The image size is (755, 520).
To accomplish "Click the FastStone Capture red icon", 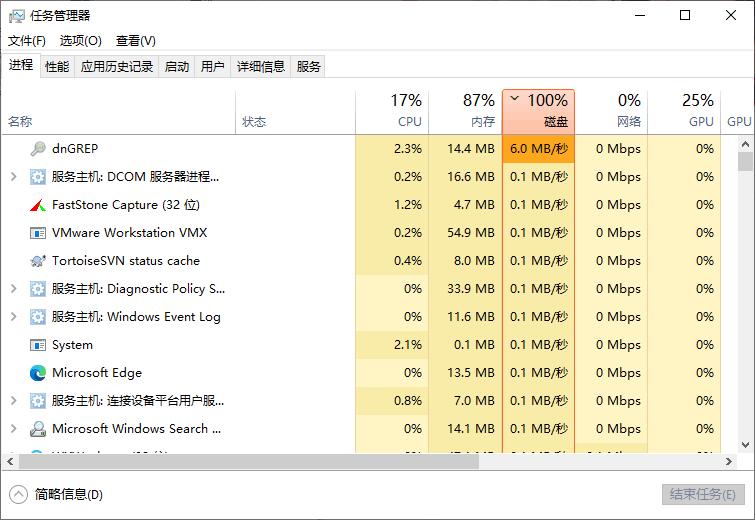I will pyautogui.click(x=38, y=205).
